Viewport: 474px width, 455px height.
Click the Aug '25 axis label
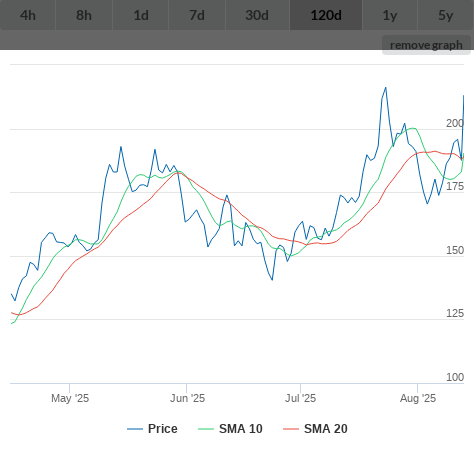pos(418,398)
